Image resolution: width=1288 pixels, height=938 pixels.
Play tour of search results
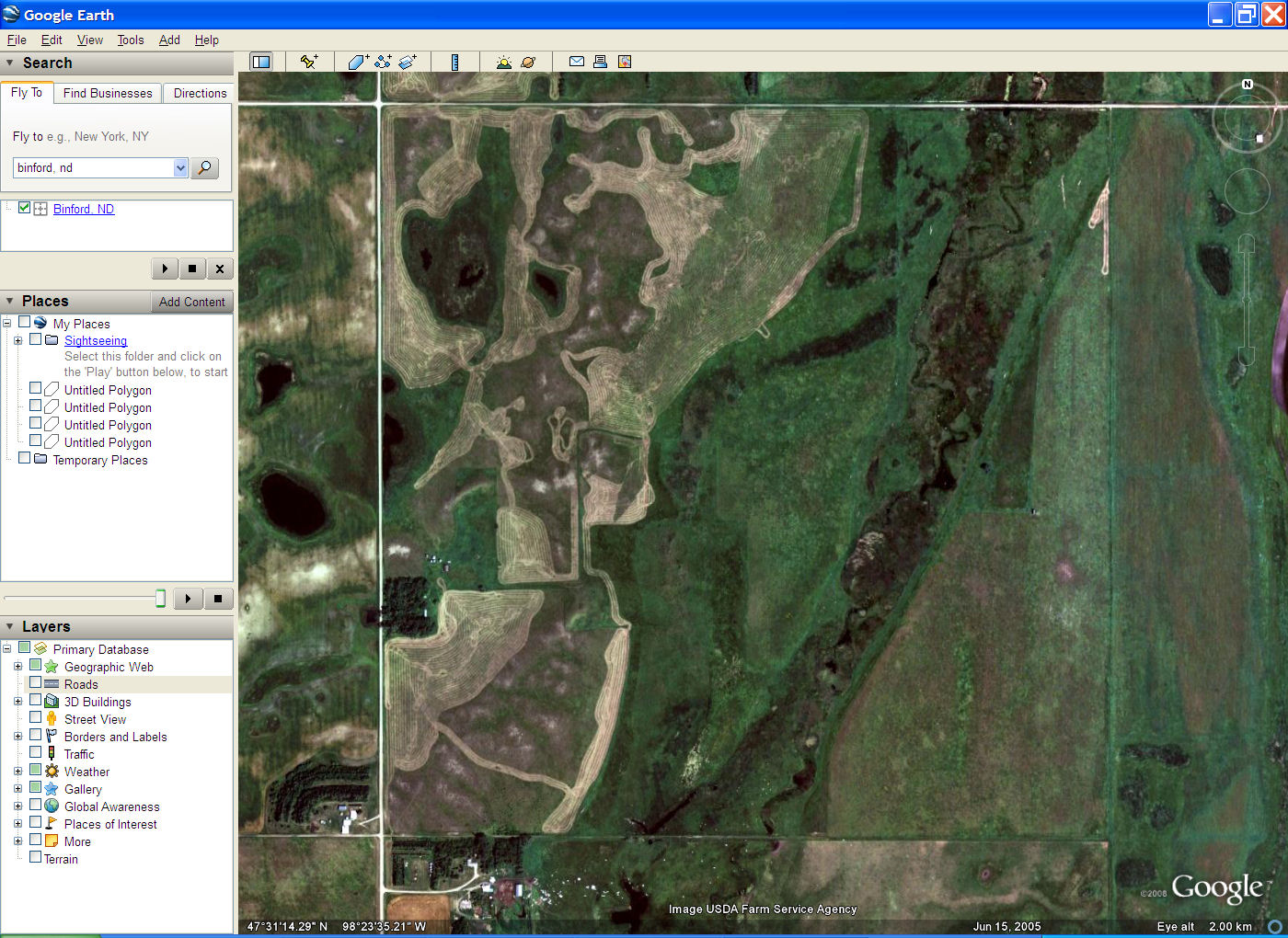coord(165,269)
